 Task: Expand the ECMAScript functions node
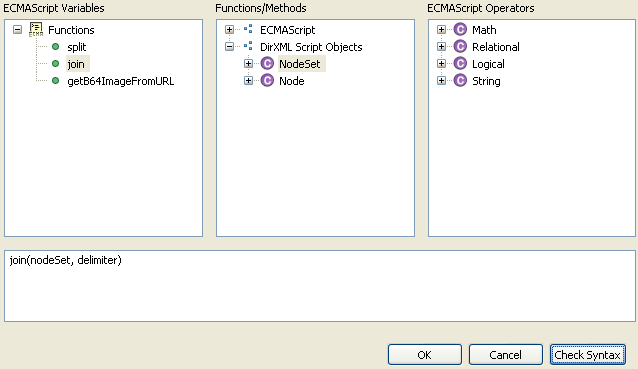tap(229, 30)
